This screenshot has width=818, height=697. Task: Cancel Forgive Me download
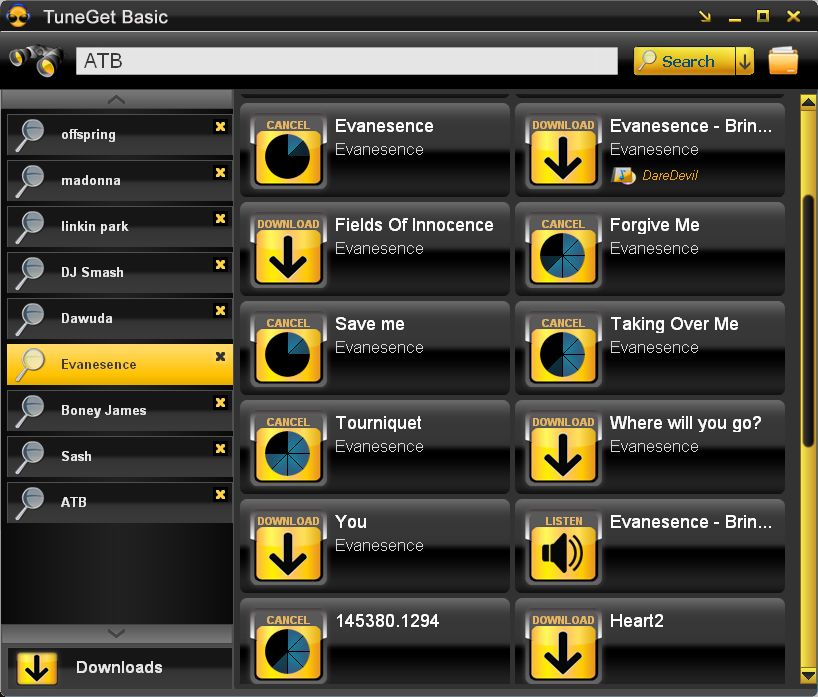[x=563, y=250]
